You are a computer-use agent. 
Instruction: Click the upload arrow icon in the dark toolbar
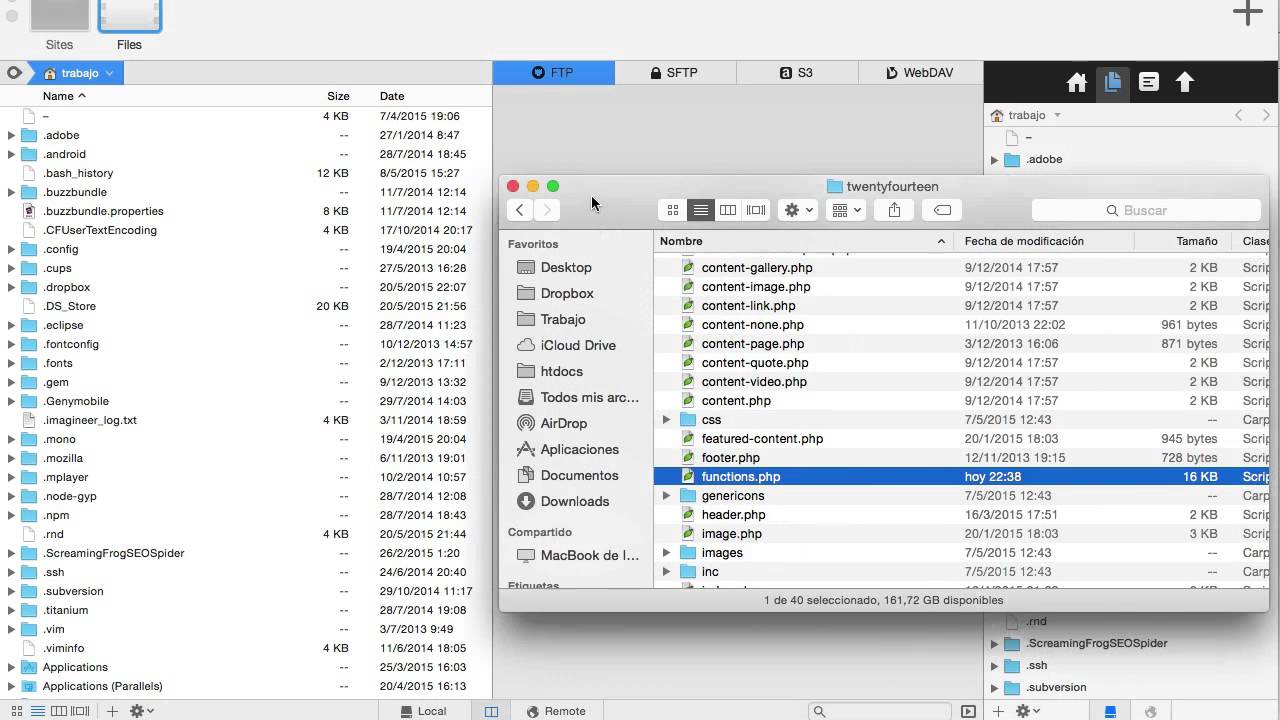[x=1185, y=83]
